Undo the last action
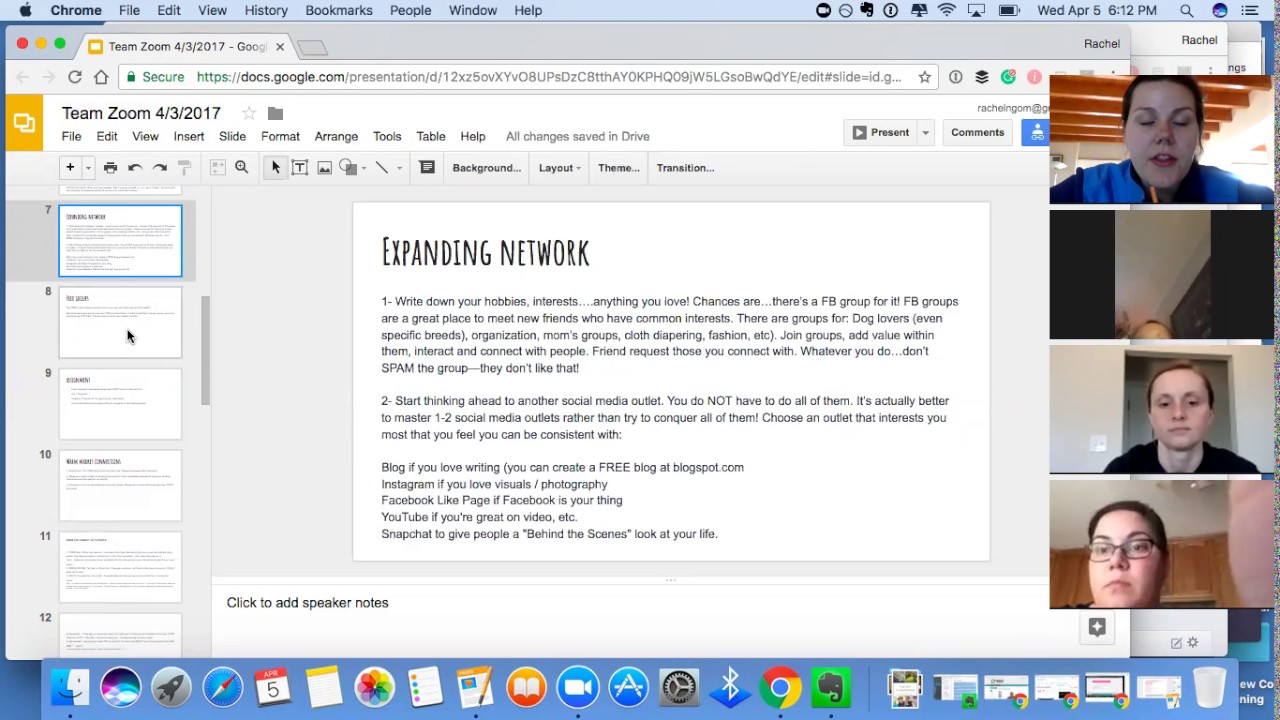Viewport: 1280px width, 720px height. 135,168
